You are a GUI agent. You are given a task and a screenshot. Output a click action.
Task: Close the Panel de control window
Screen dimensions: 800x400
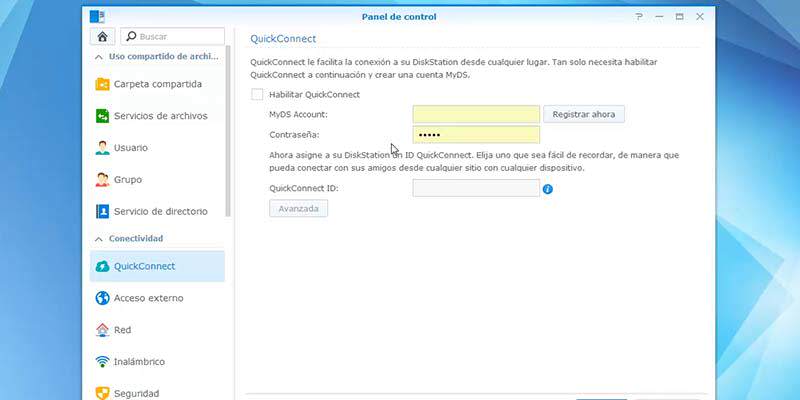point(700,17)
